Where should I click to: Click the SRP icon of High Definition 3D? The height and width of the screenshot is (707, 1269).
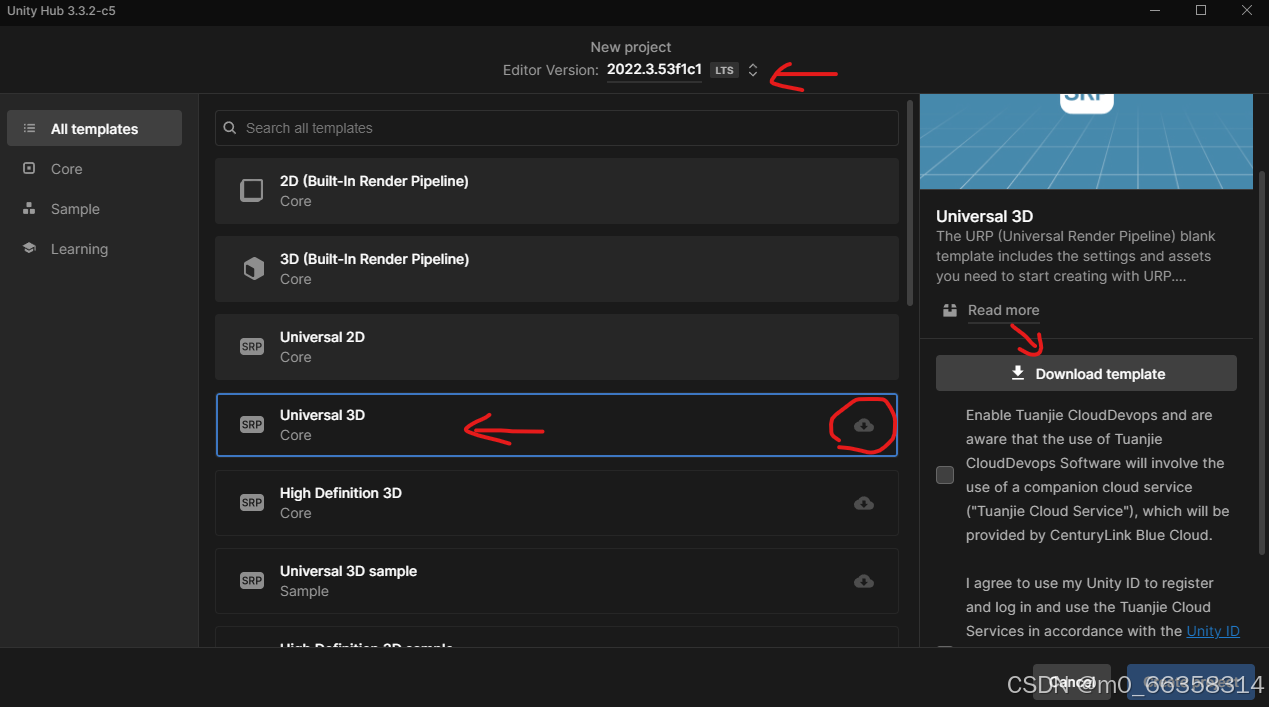coord(252,503)
